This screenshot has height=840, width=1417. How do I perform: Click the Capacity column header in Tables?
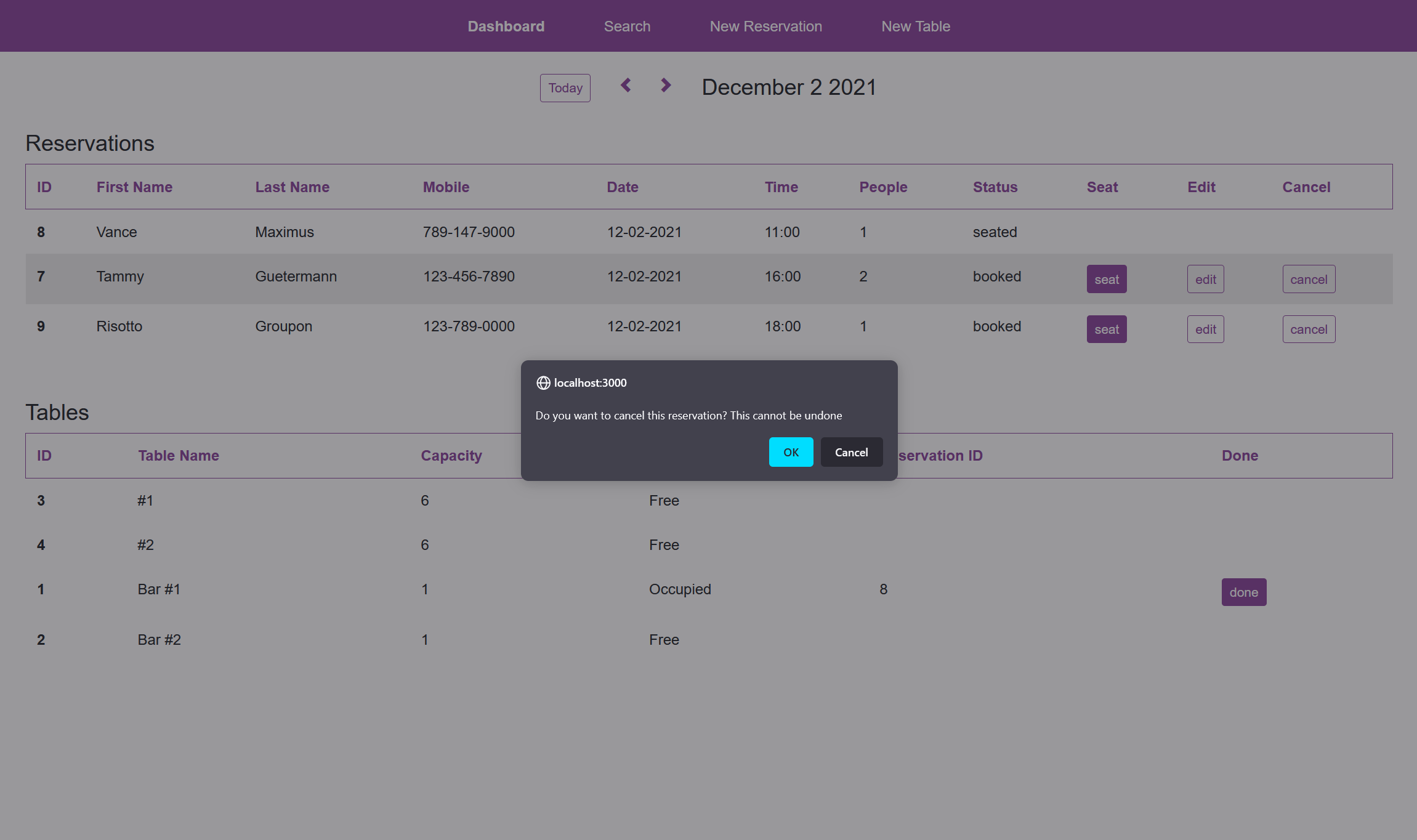point(451,456)
